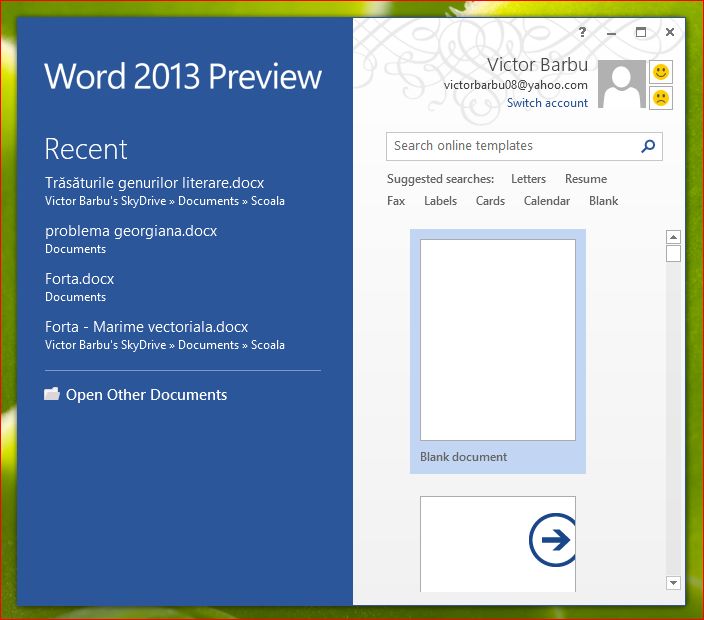The height and width of the screenshot is (620, 704).
Task: Select suggested search Cards
Action: pos(490,201)
